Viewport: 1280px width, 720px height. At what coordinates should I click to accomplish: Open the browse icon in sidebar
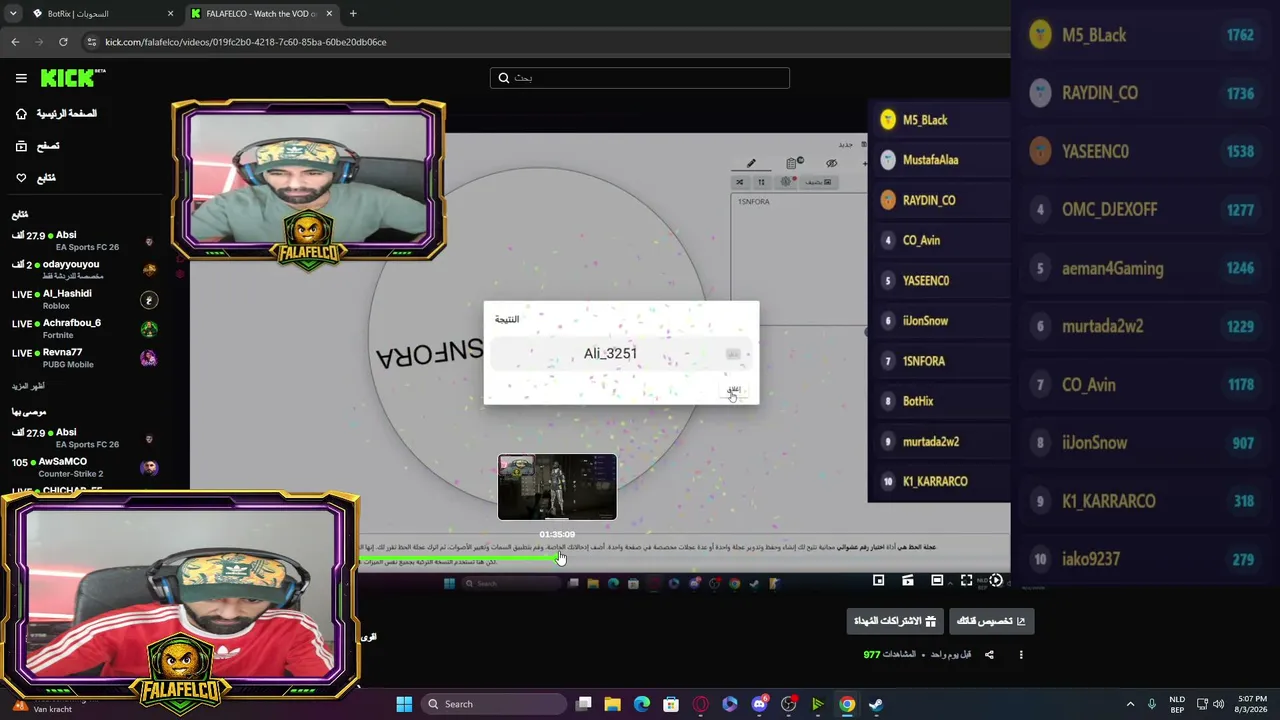pos(21,146)
